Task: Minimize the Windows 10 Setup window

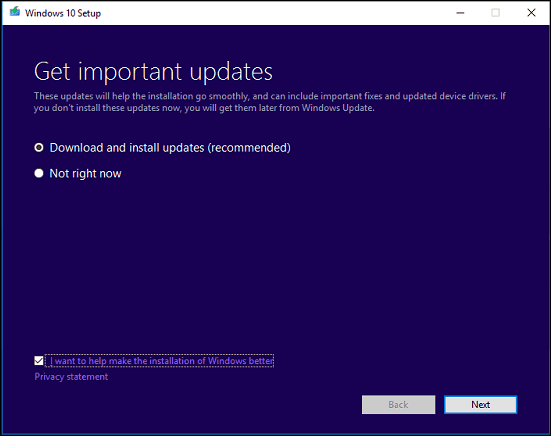Action: pos(460,13)
